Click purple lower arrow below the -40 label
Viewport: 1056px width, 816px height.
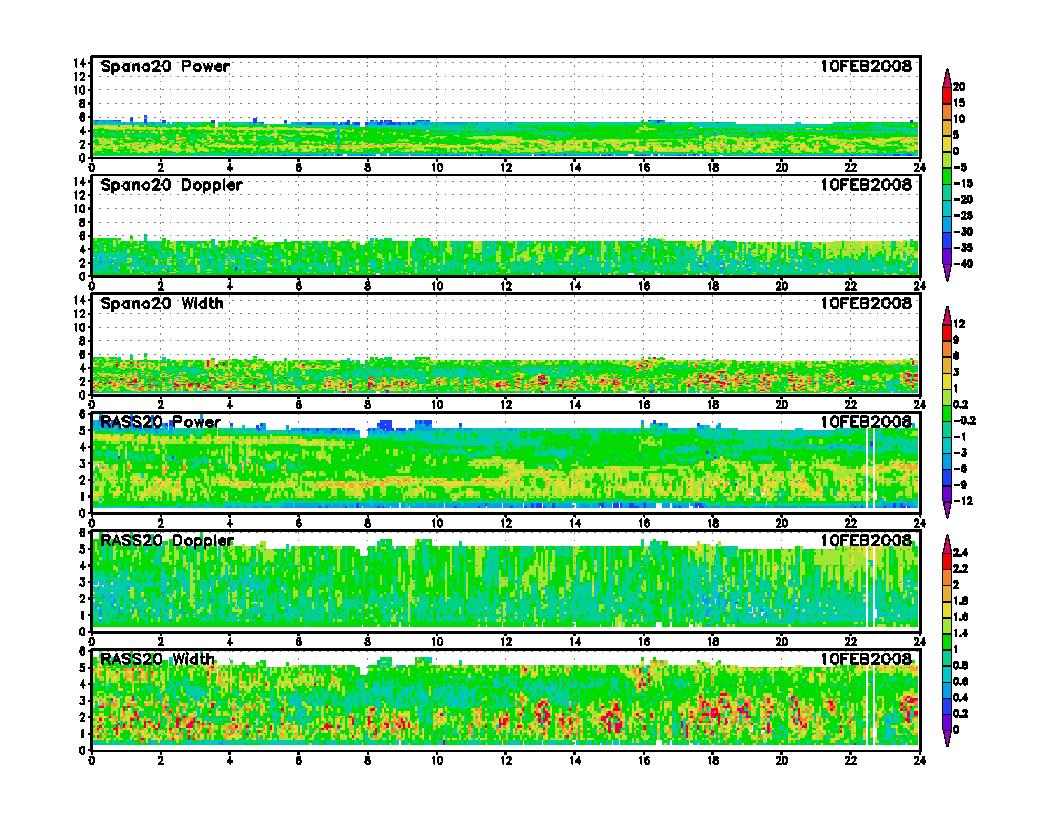pos(947,273)
